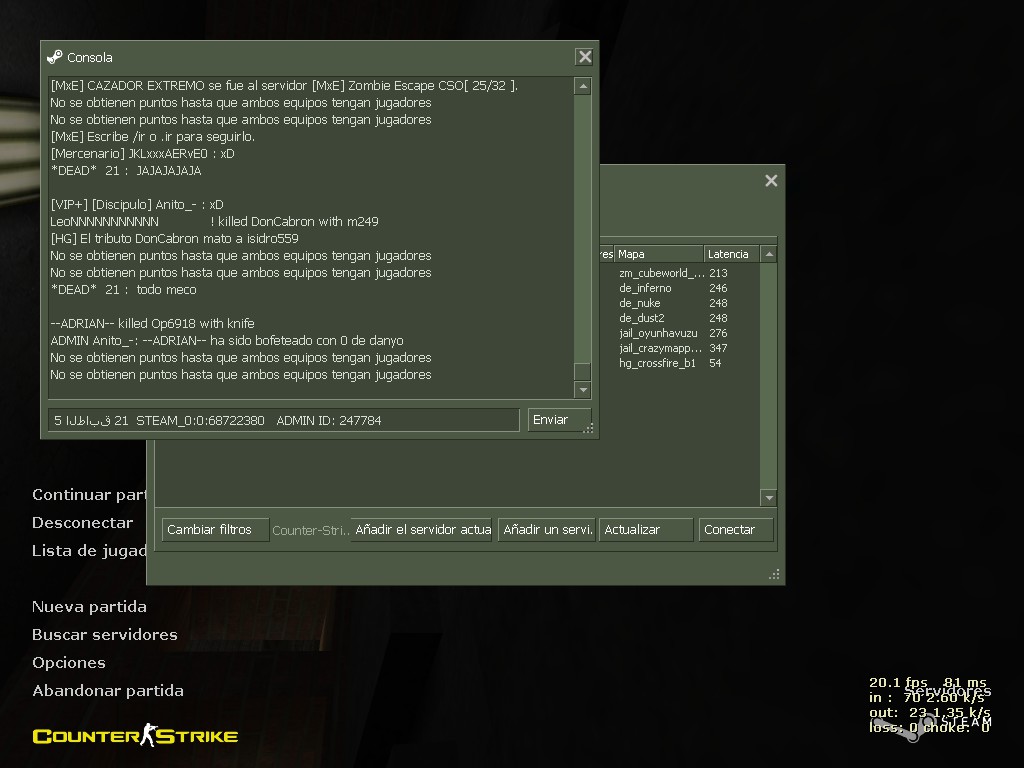Click the server list scroll up arrow
This screenshot has height=768, width=1024.
point(769,254)
